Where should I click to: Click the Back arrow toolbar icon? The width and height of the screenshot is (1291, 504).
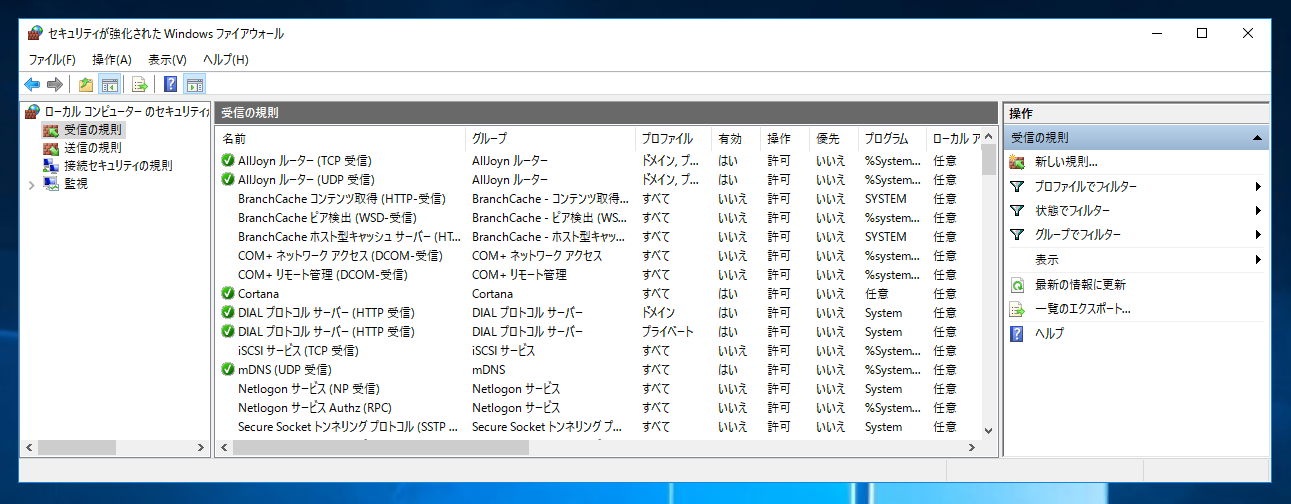pyautogui.click(x=32, y=84)
